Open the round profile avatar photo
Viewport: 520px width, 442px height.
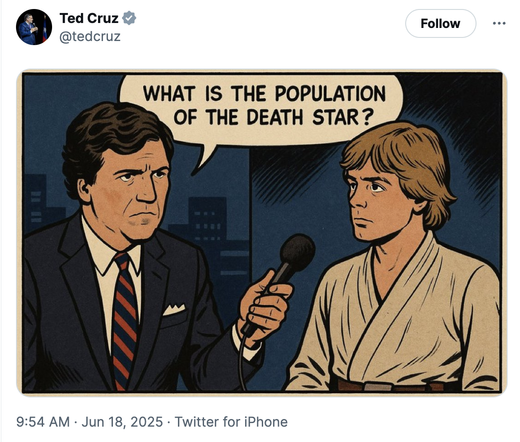click(34, 27)
